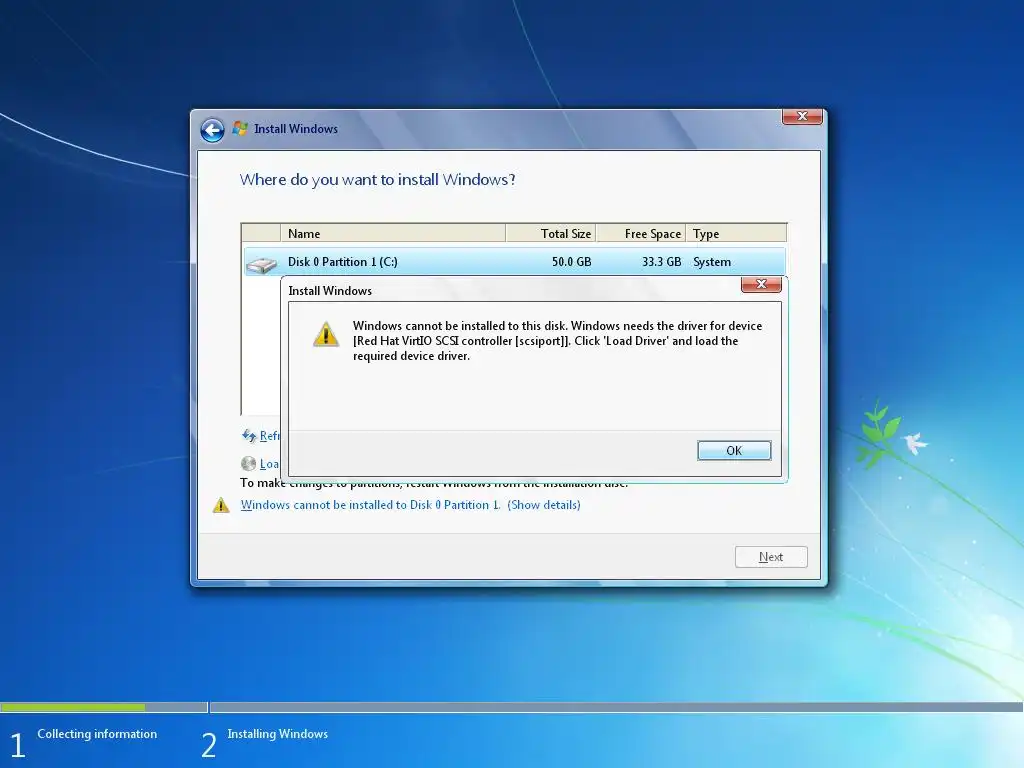Click the System type cell
Viewport: 1024px width, 768px height.
coord(712,262)
